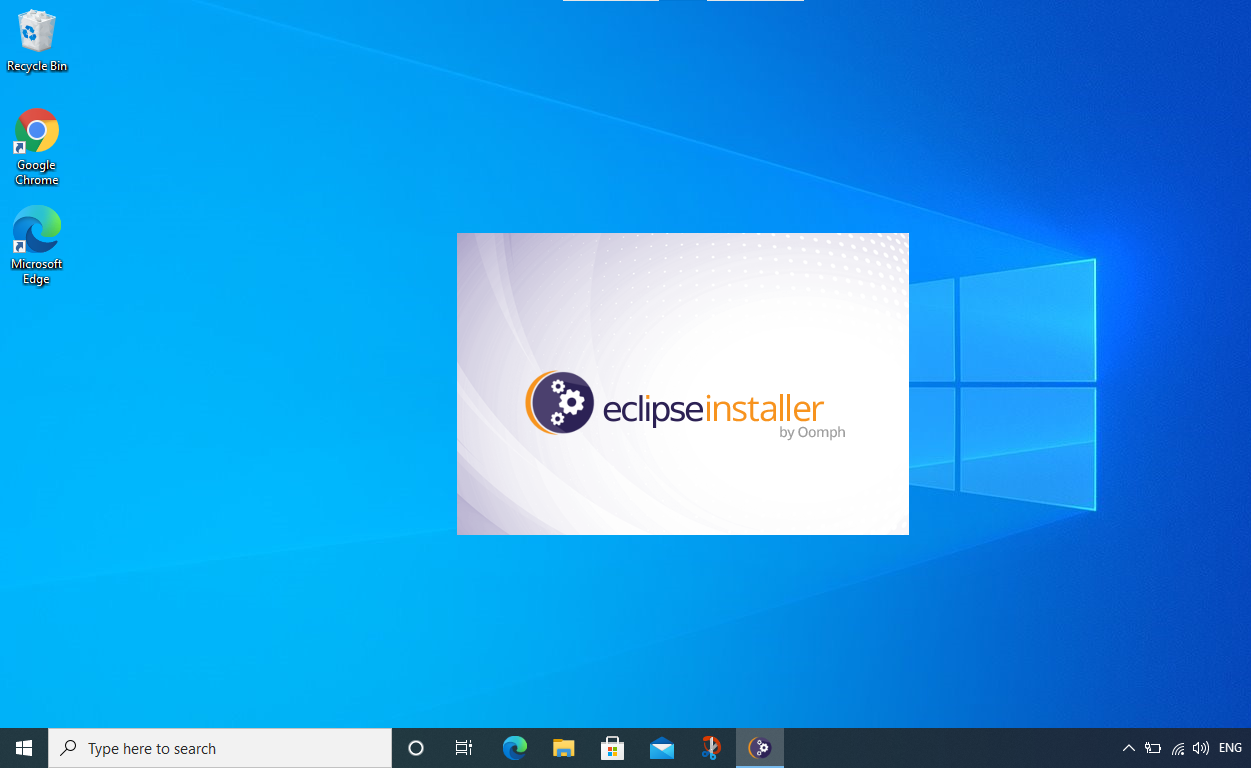
Task: Activate Cortana on the taskbar
Action: [x=415, y=747]
